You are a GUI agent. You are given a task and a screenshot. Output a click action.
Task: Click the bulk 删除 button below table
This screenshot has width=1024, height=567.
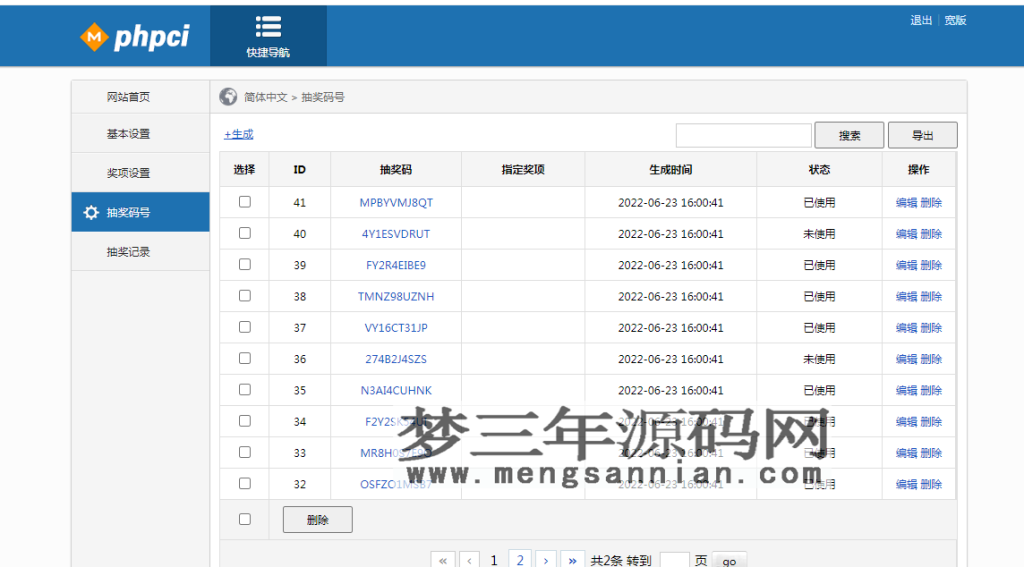click(317, 520)
